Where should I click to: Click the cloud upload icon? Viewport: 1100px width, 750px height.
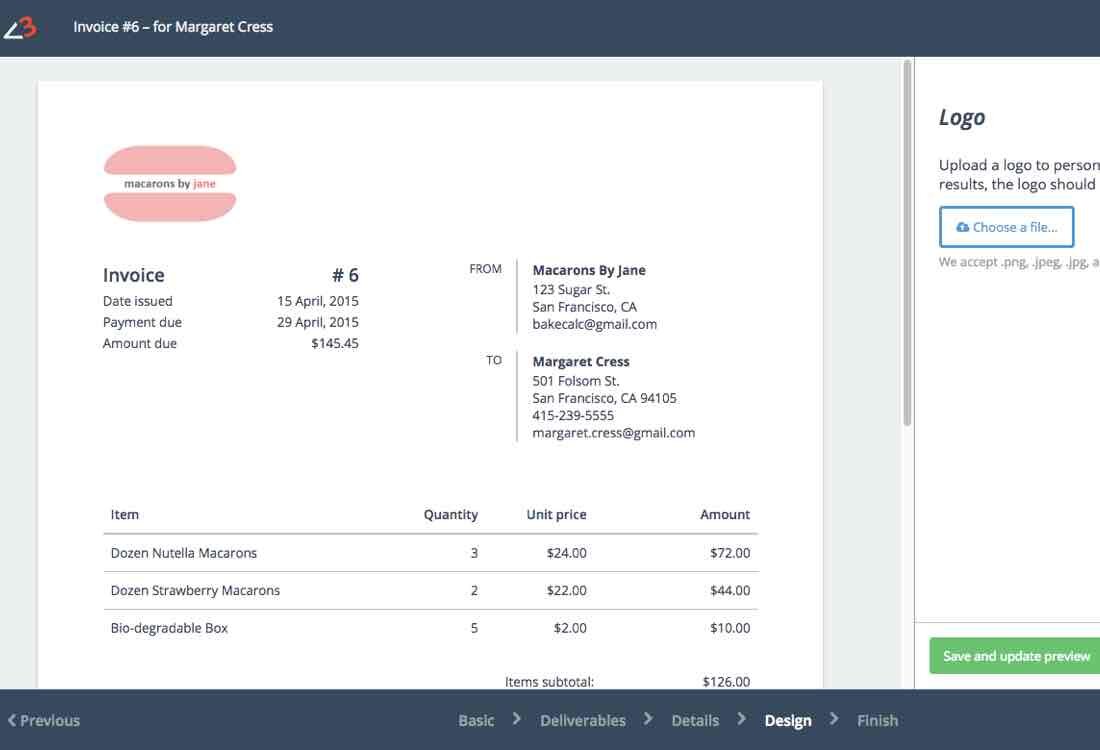962,228
